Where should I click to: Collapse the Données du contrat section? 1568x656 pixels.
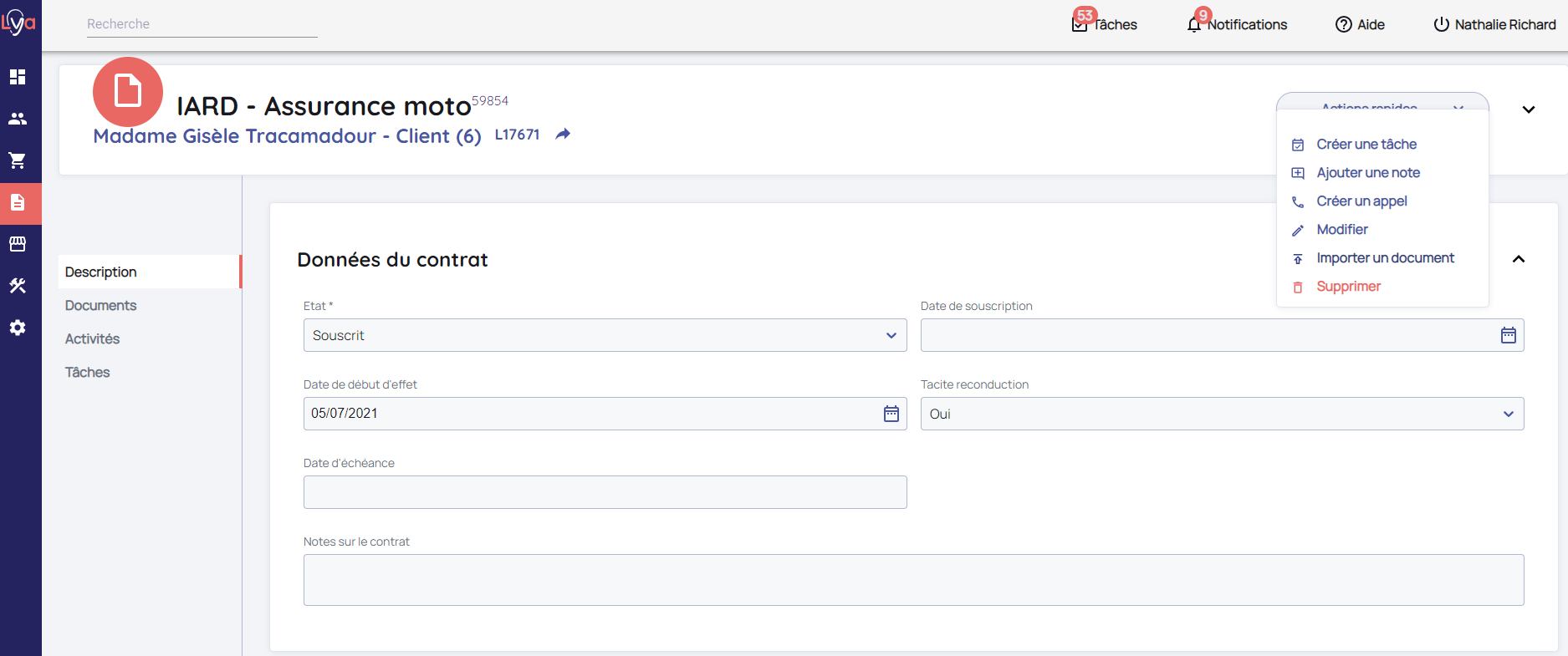click(1519, 259)
